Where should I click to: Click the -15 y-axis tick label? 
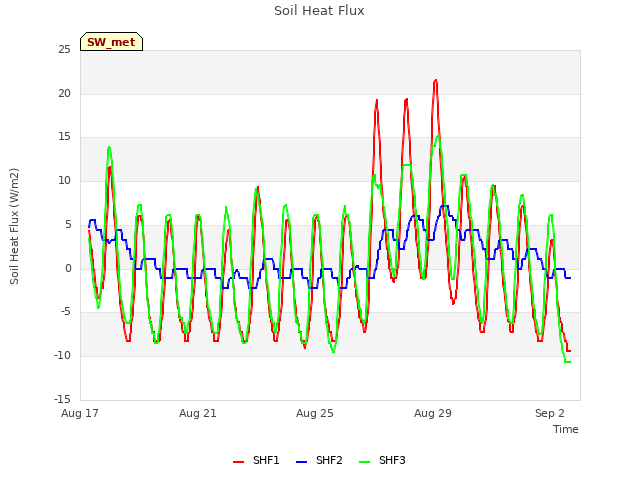coord(62,399)
